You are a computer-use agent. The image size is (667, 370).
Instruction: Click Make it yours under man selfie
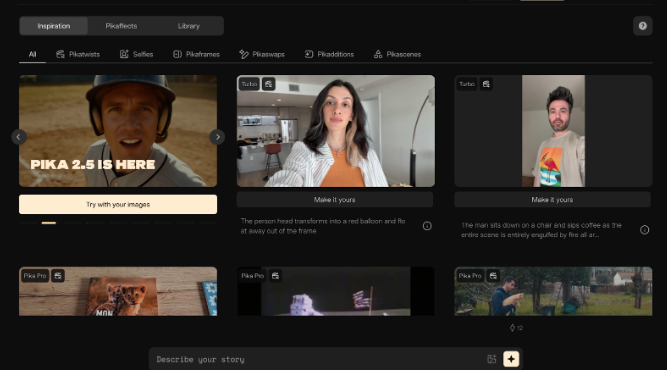click(x=552, y=199)
